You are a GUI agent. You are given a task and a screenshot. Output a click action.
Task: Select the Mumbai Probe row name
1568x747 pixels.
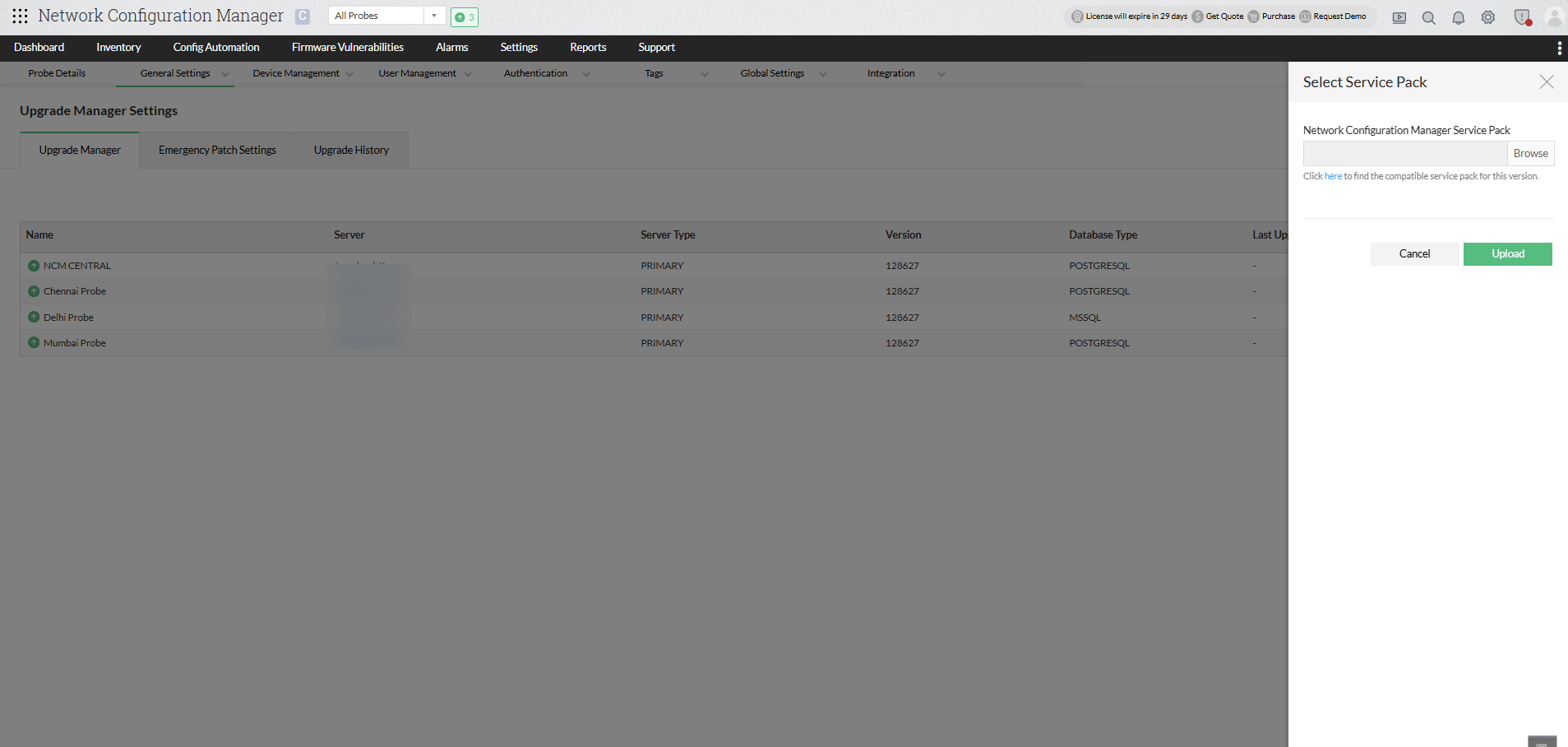[x=75, y=343]
